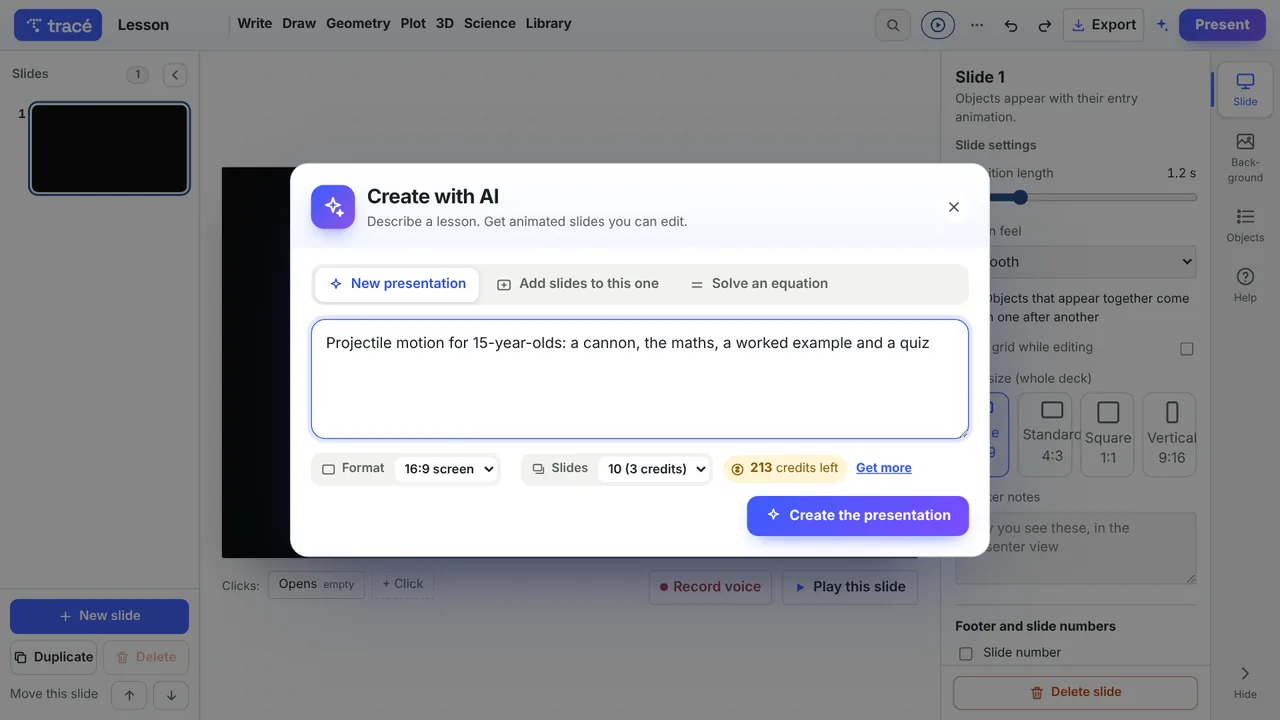Switch to New presentation tab

(397, 284)
